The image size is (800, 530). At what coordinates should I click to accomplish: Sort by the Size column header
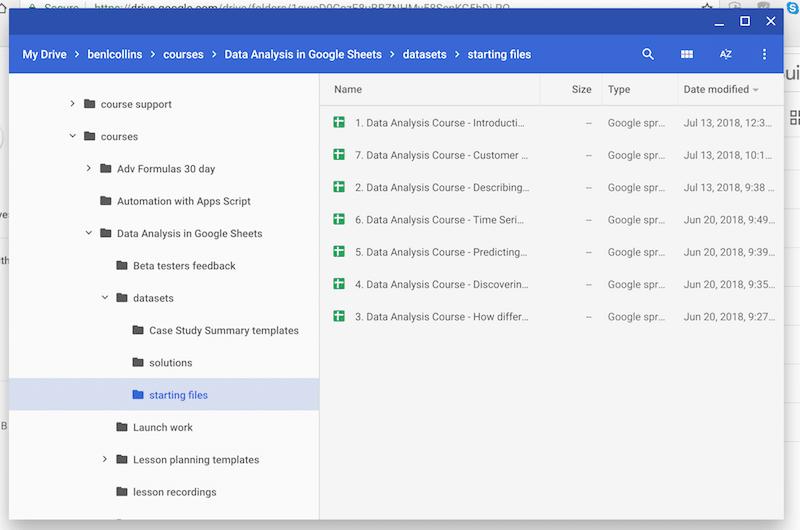581,89
